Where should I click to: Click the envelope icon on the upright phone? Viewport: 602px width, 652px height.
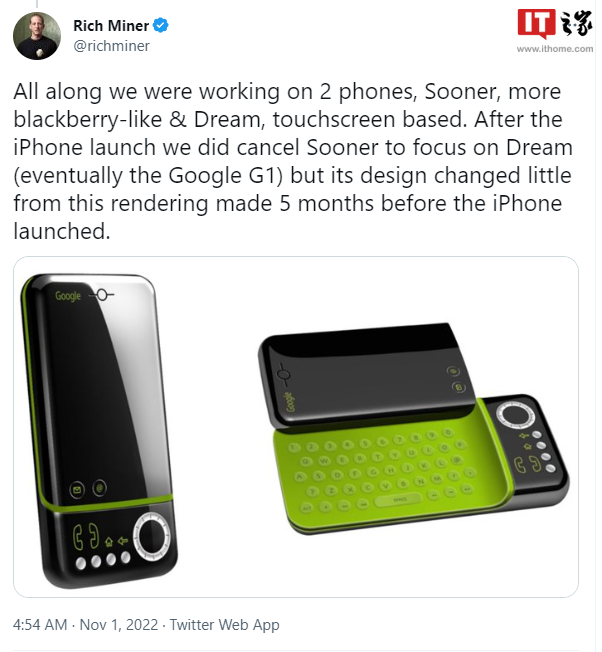75,489
